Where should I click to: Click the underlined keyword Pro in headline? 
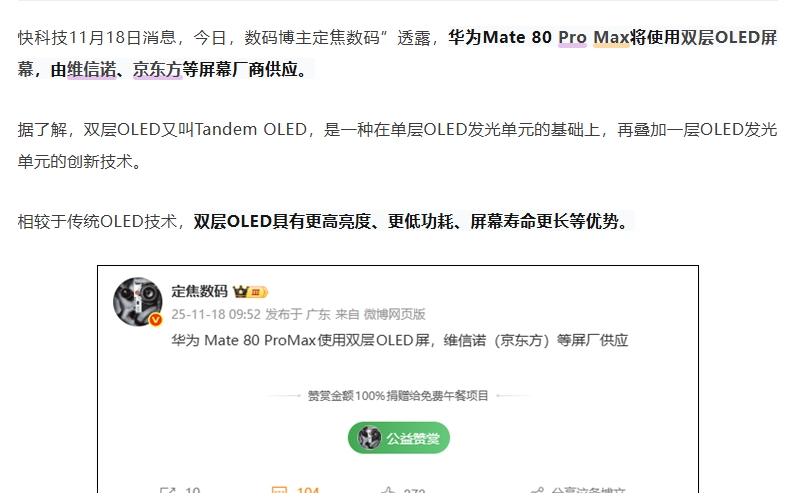click(572, 37)
